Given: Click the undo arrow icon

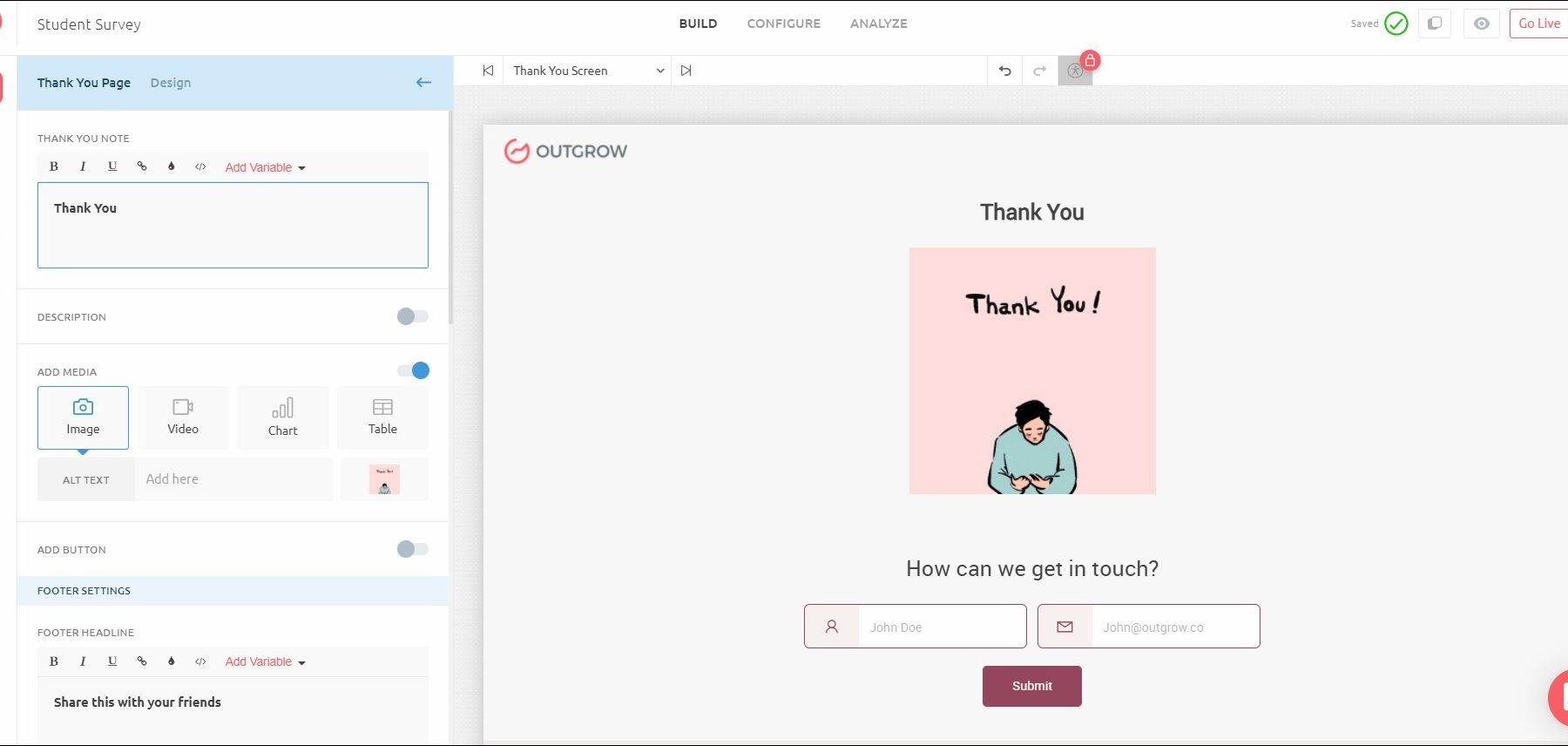Looking at the screenshot, I should [1004, 71].
